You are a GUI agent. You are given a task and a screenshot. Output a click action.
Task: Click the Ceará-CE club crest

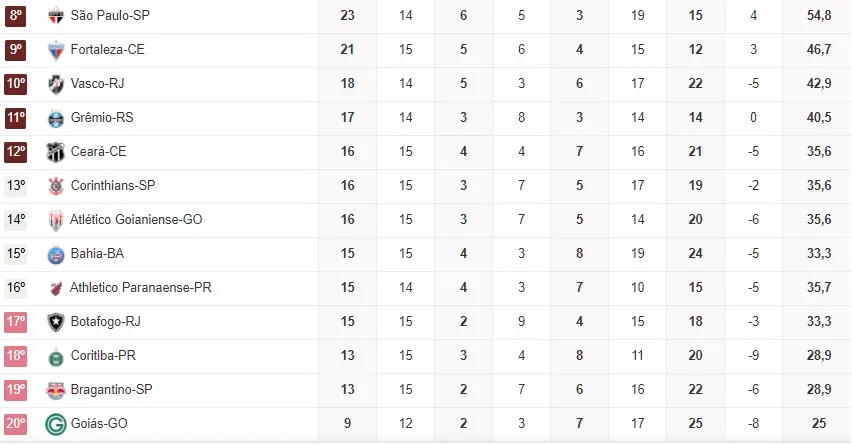pos(56,152)
